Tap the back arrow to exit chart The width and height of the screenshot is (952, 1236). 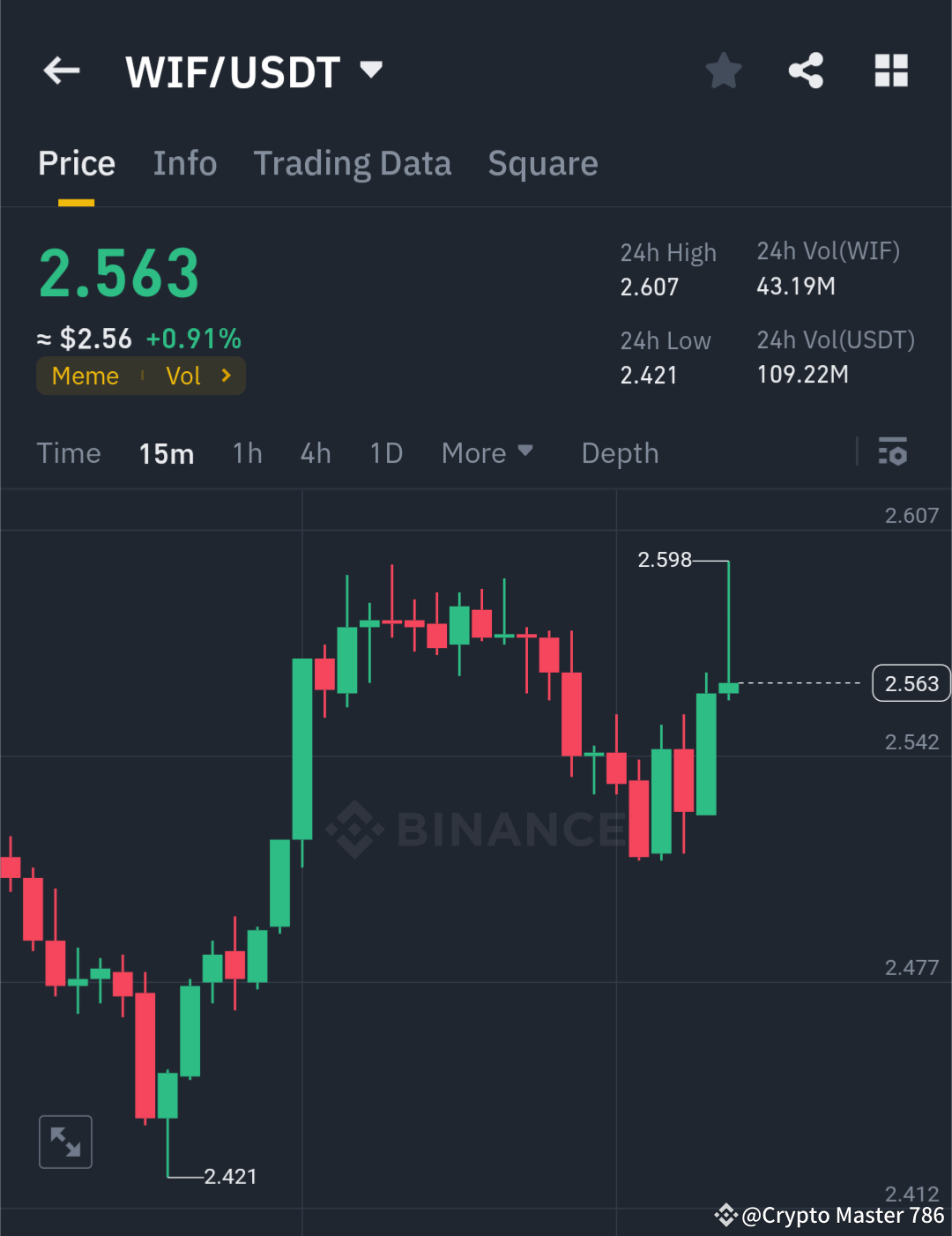(60, 71)
